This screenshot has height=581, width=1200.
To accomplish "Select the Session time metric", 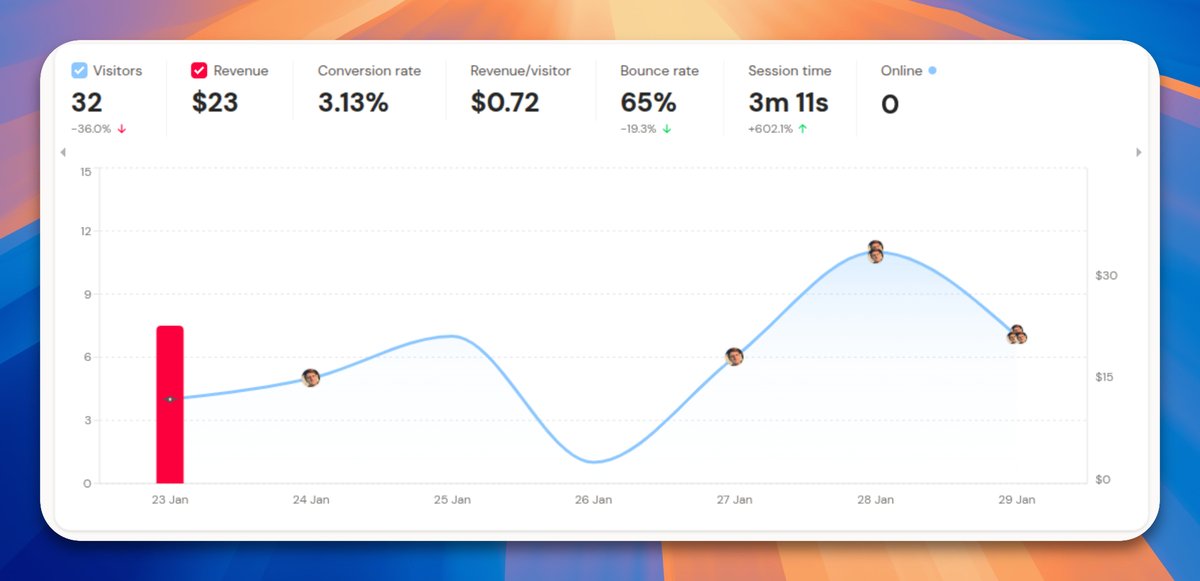I will tap(789, 98).
